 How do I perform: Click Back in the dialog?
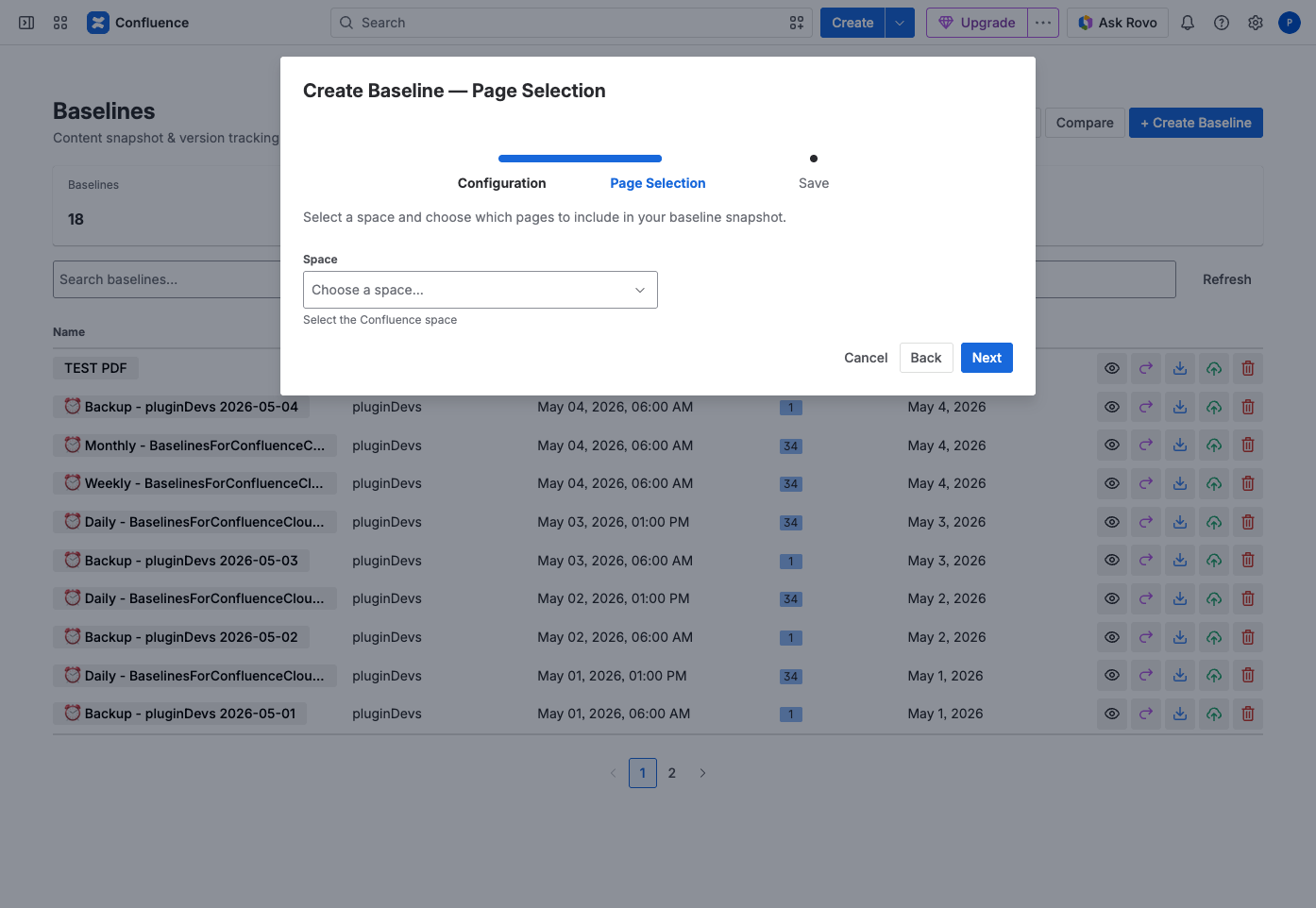coord(926,358)
